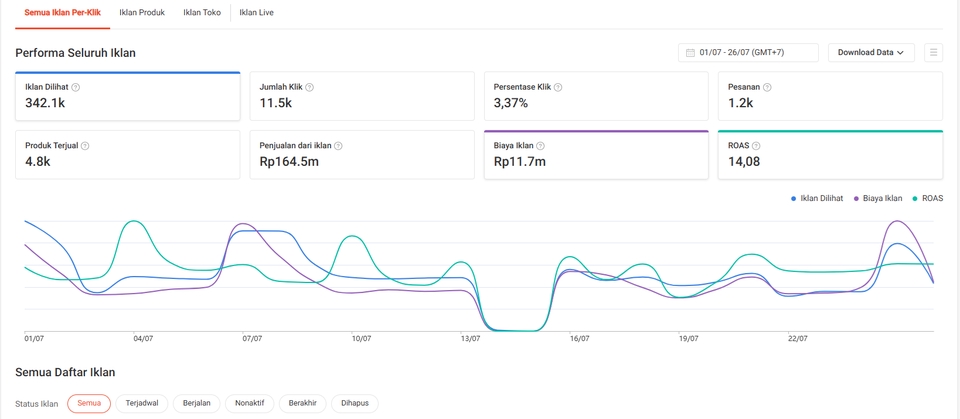Switch to the Iklan Live tab
This screenshot has height=419, width=960.
click(x=256, y=13)
